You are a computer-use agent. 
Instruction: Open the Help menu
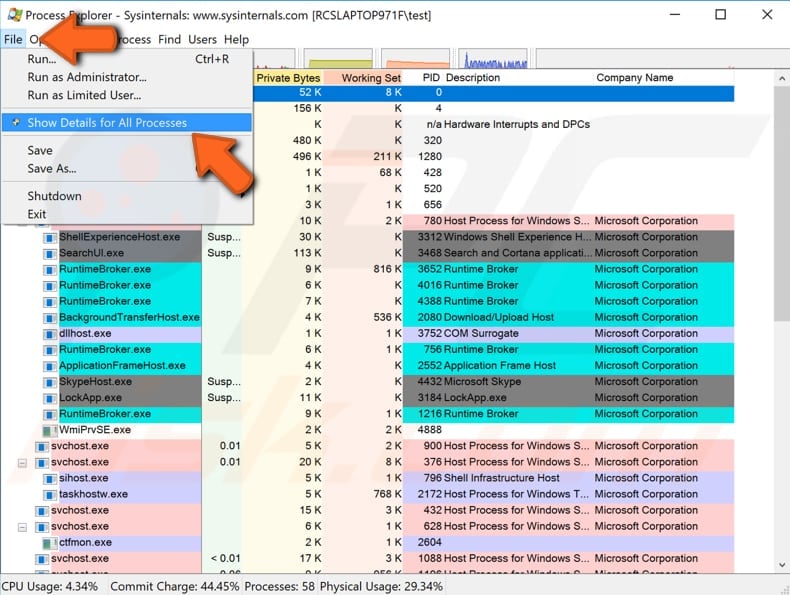[236, 39]
